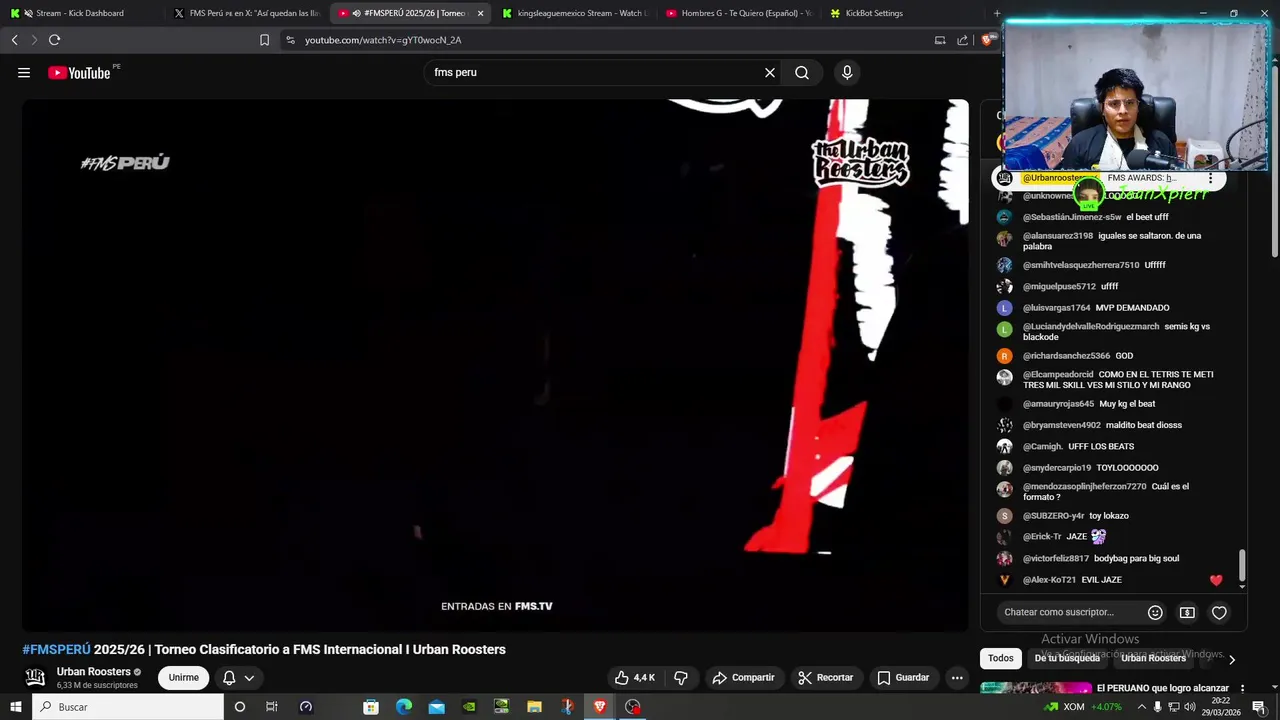Switch to the Hombres G - Te Quiero tab
The height and width of the screenshot is (720, 1280).
pos(739,13)
